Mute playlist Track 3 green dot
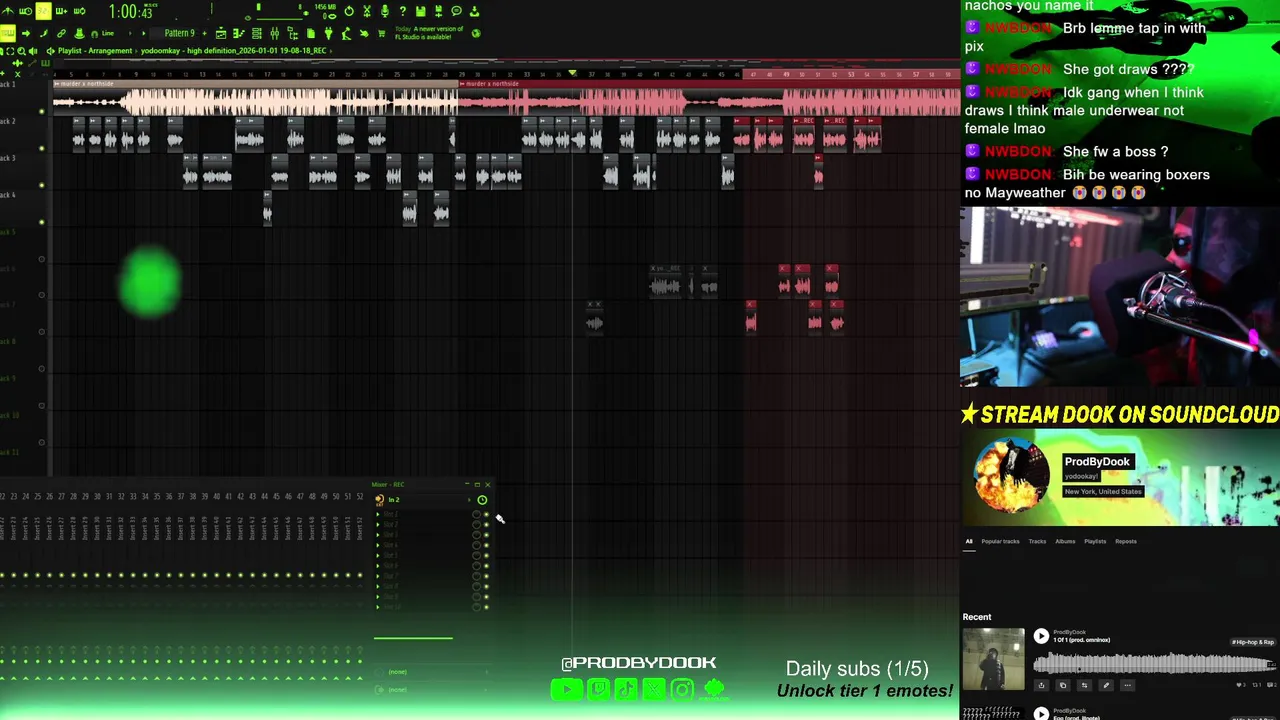 (41, 185)
